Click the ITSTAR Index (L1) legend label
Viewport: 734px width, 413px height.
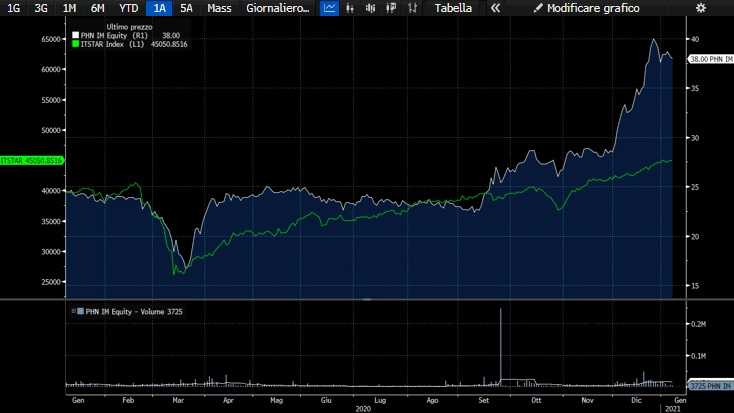coord(112,44)
